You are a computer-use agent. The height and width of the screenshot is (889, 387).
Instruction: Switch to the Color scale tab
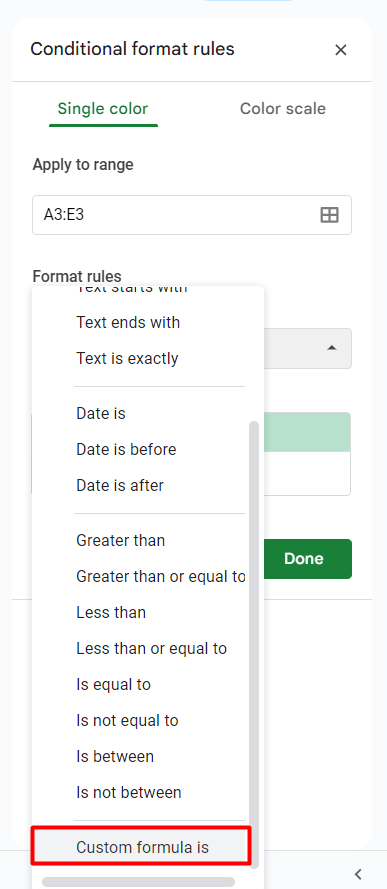283,109
